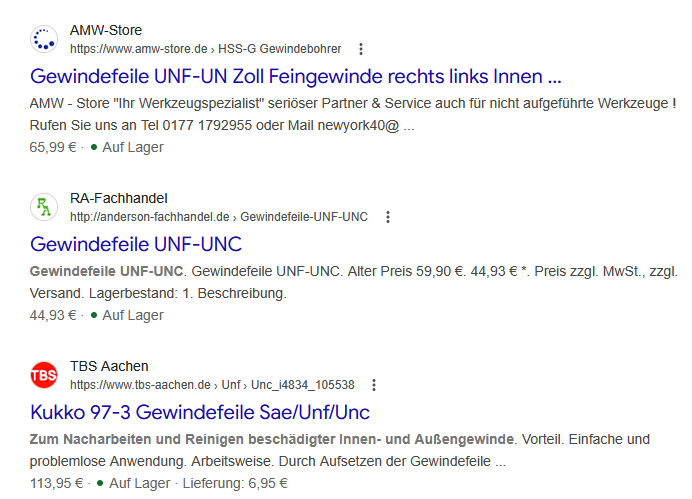This screenshot has height=499, width=692.
Task: Click the anderson-fachhandel.de breadcrumb URL
Action: point(219,217)
